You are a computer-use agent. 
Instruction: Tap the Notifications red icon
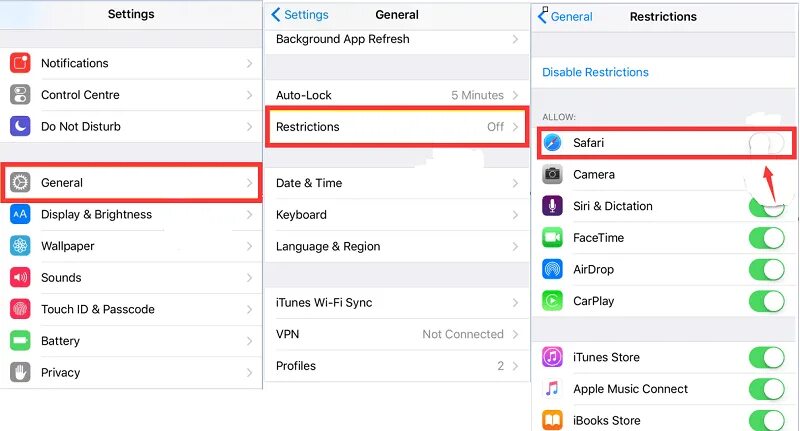pyautogui.click(x=20, y=63)
